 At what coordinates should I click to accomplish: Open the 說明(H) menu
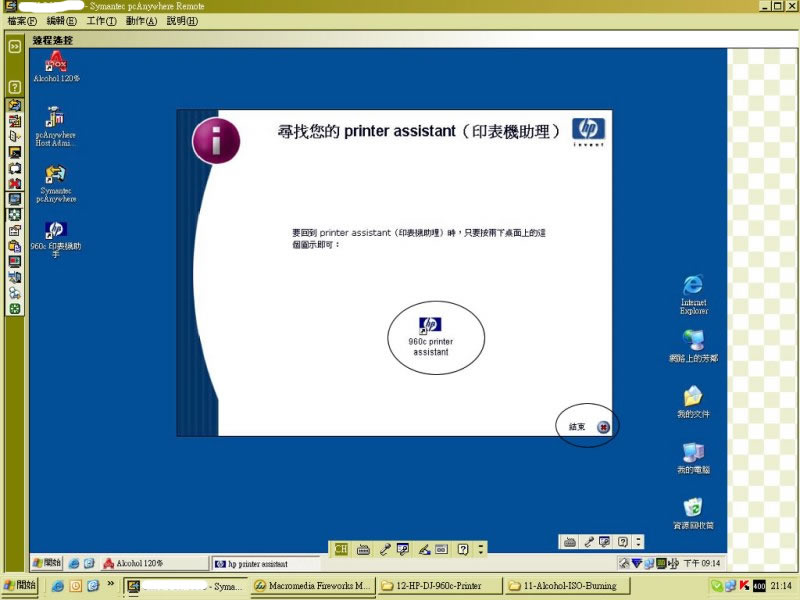pyautogui.click(x=182, y=21)
